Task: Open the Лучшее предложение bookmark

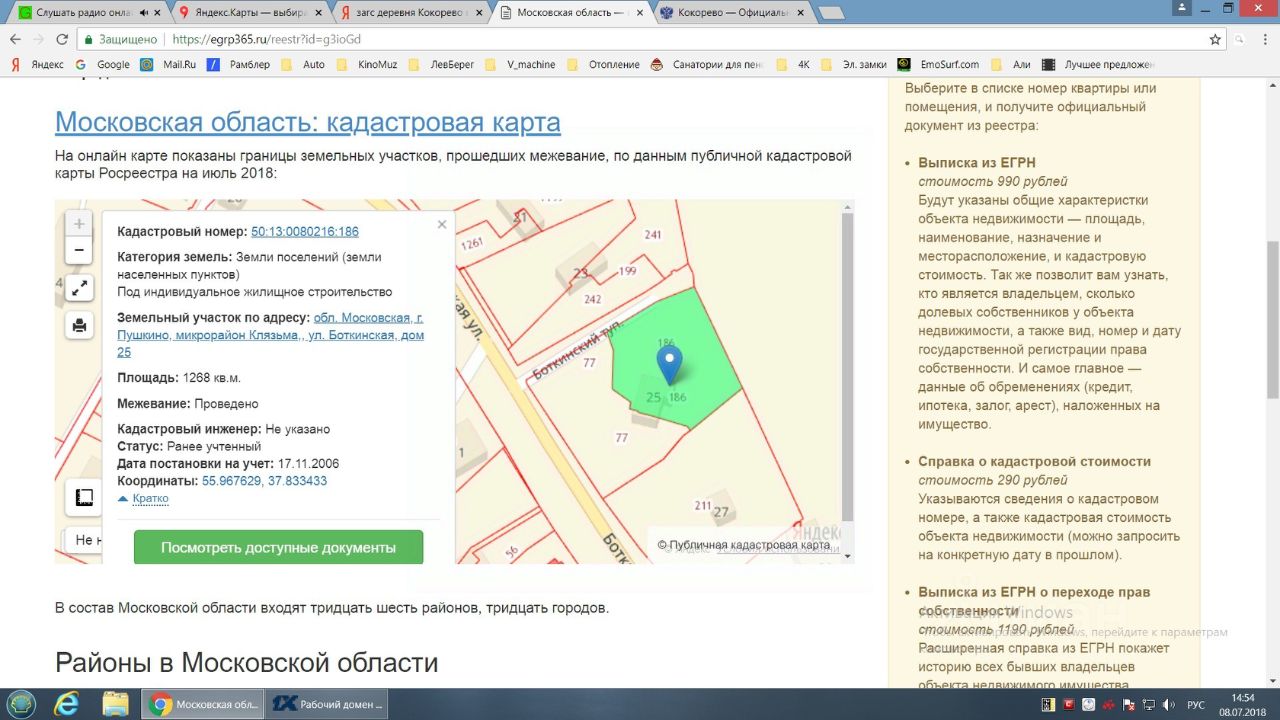Action: (1099, 64)
